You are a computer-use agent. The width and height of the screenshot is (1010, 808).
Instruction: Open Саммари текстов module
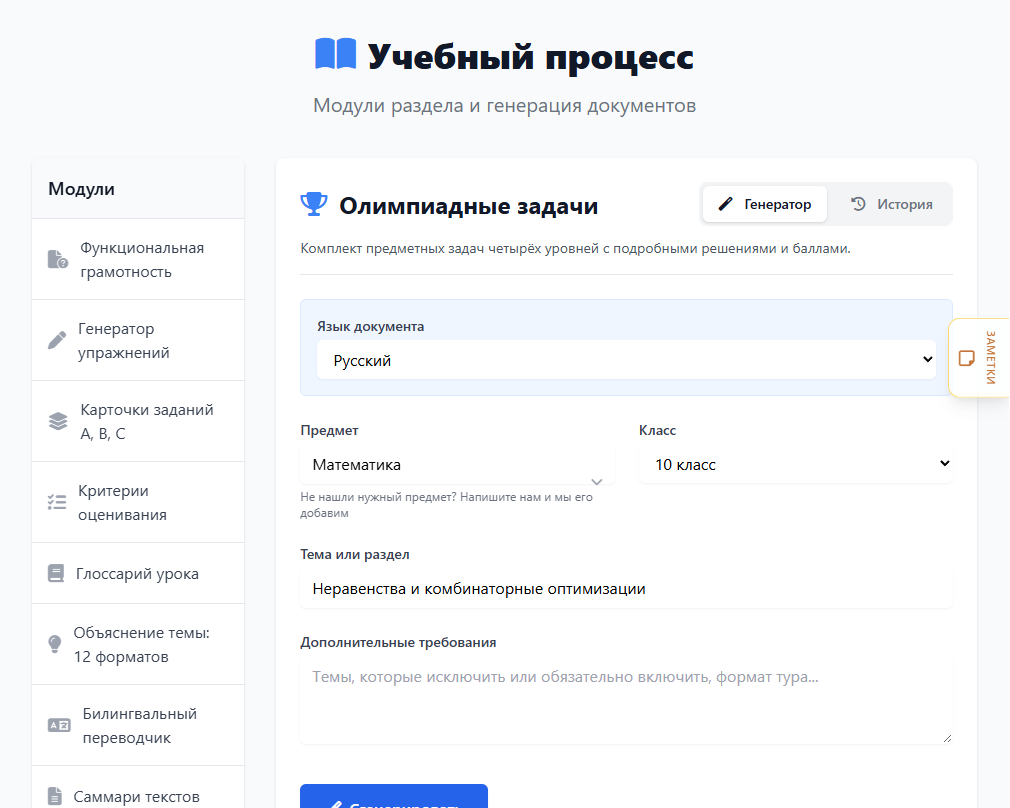pos(138,789)
